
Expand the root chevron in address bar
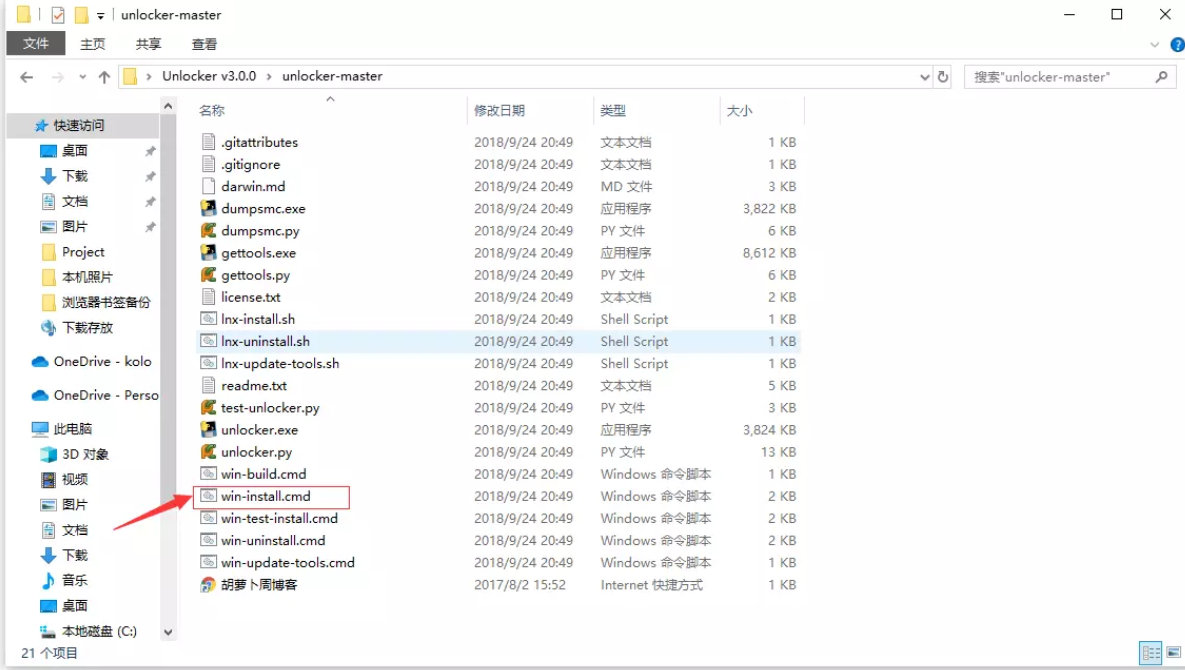pos(149,76)
